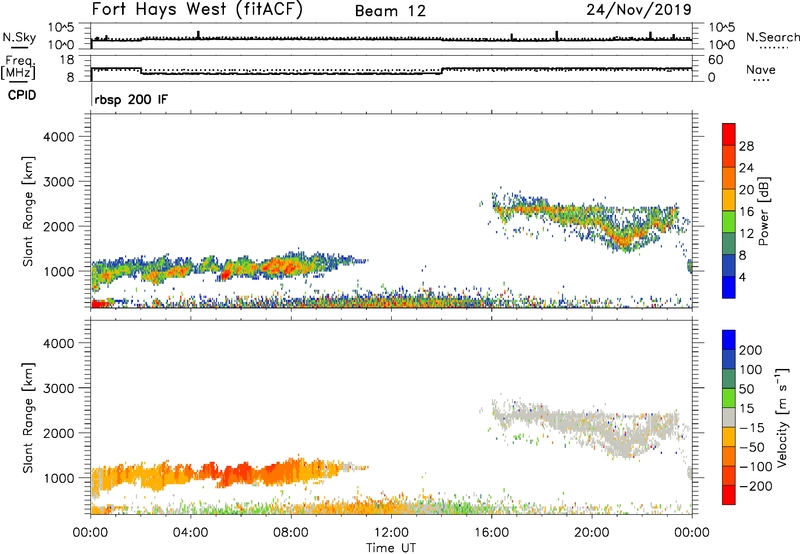
Task: Click the '18' tick on the frequency axis
Action: 67,59
